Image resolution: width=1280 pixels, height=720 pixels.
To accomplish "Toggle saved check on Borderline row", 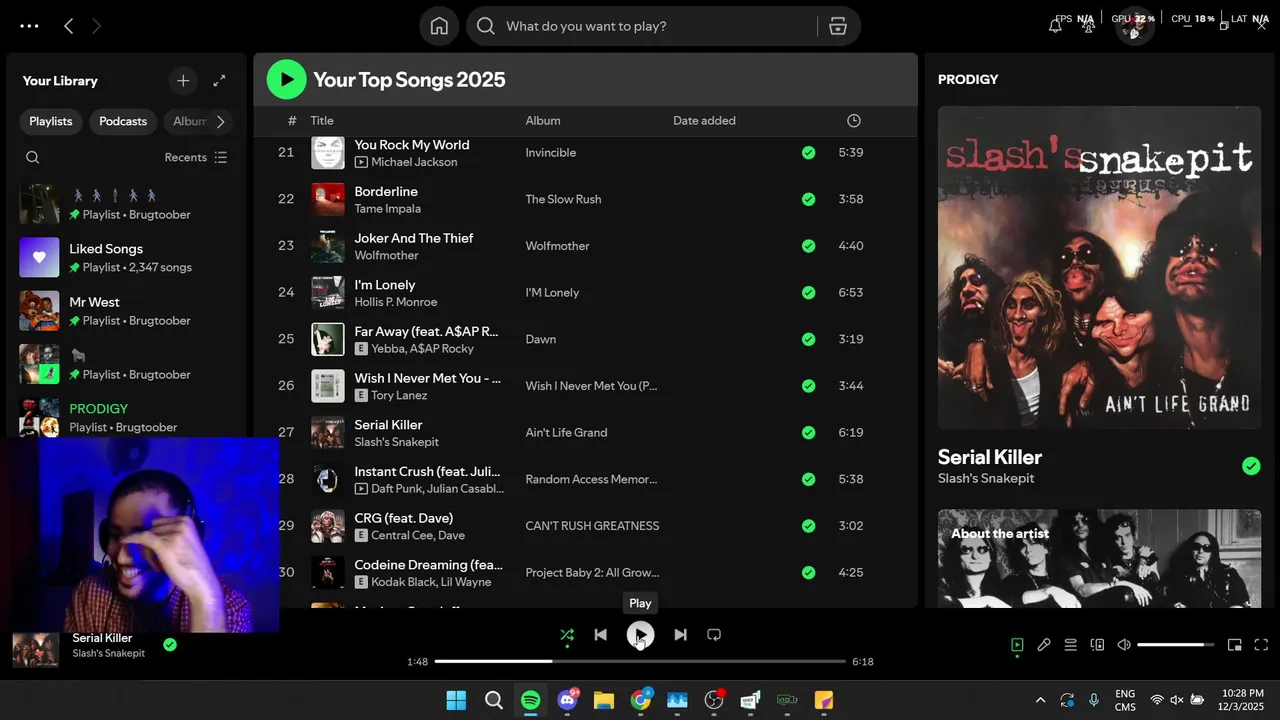I will point(808,199).
